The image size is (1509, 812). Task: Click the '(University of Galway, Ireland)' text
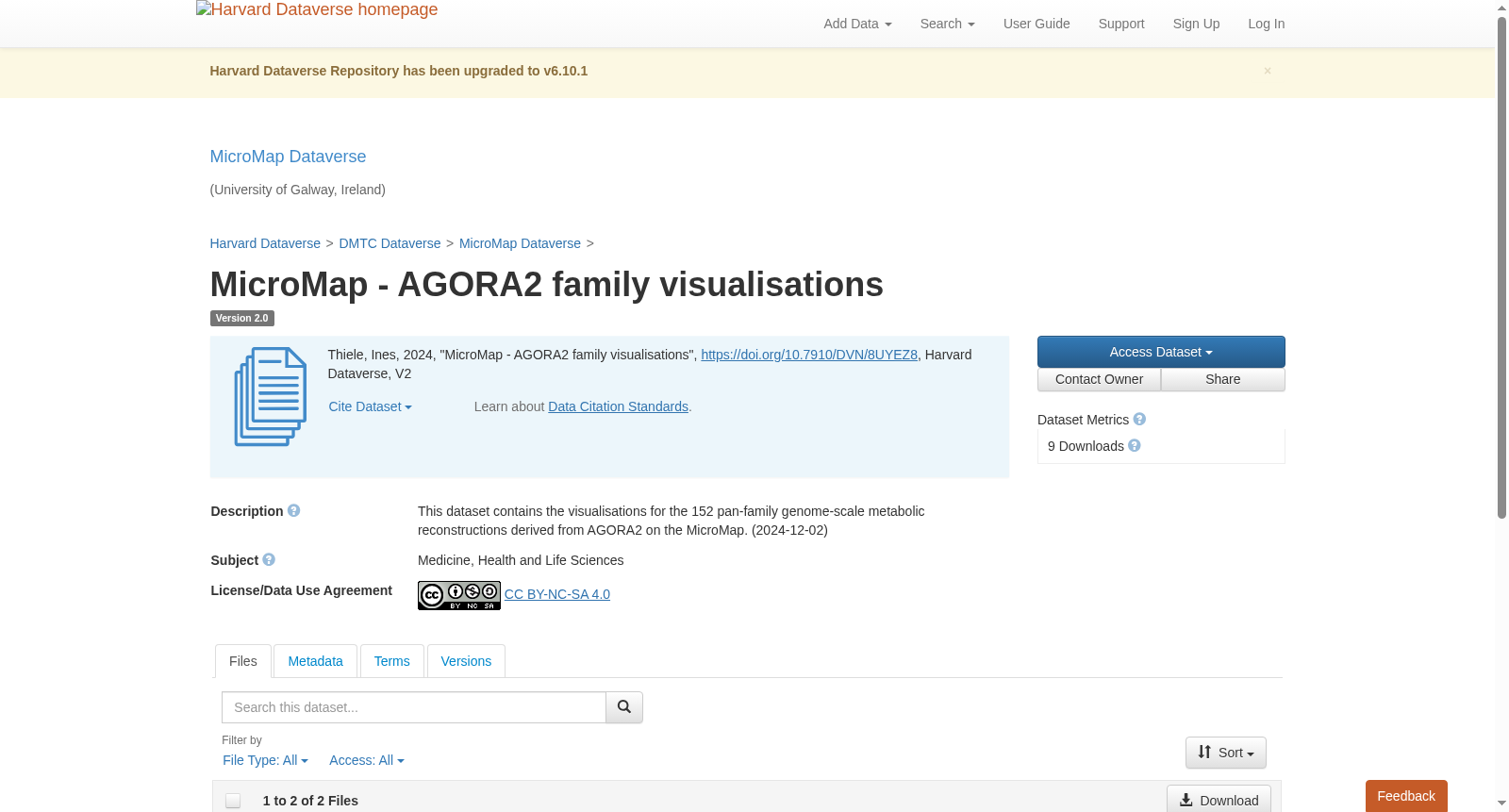pyautogui.click(x=297, y=190)
